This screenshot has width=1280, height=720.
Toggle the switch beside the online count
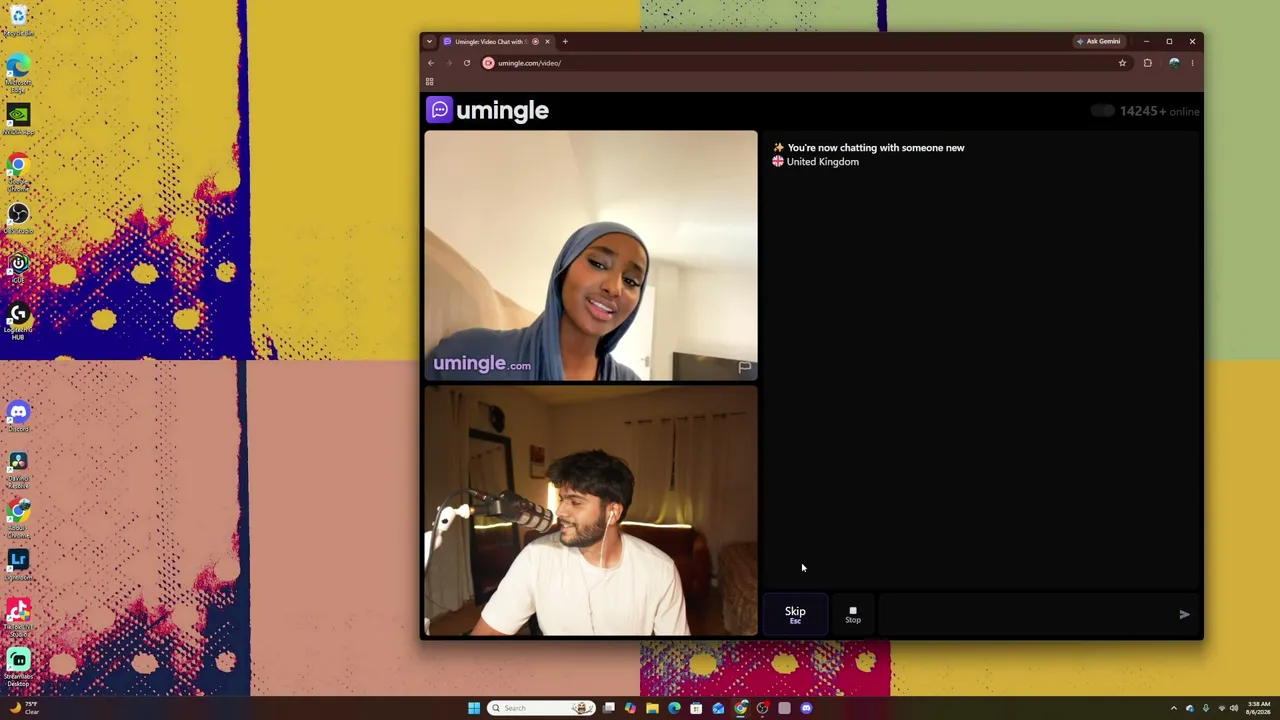tap(1102, 111)
